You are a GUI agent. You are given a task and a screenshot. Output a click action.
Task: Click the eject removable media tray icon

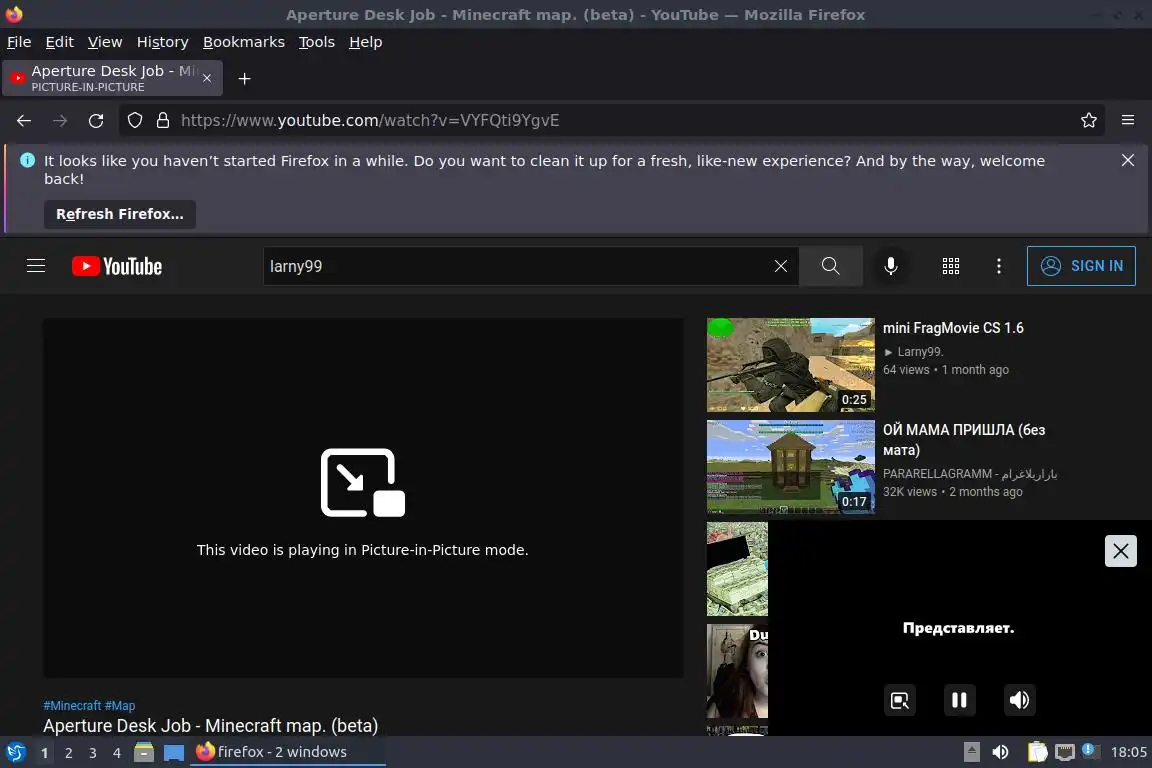tap(971, 752)
